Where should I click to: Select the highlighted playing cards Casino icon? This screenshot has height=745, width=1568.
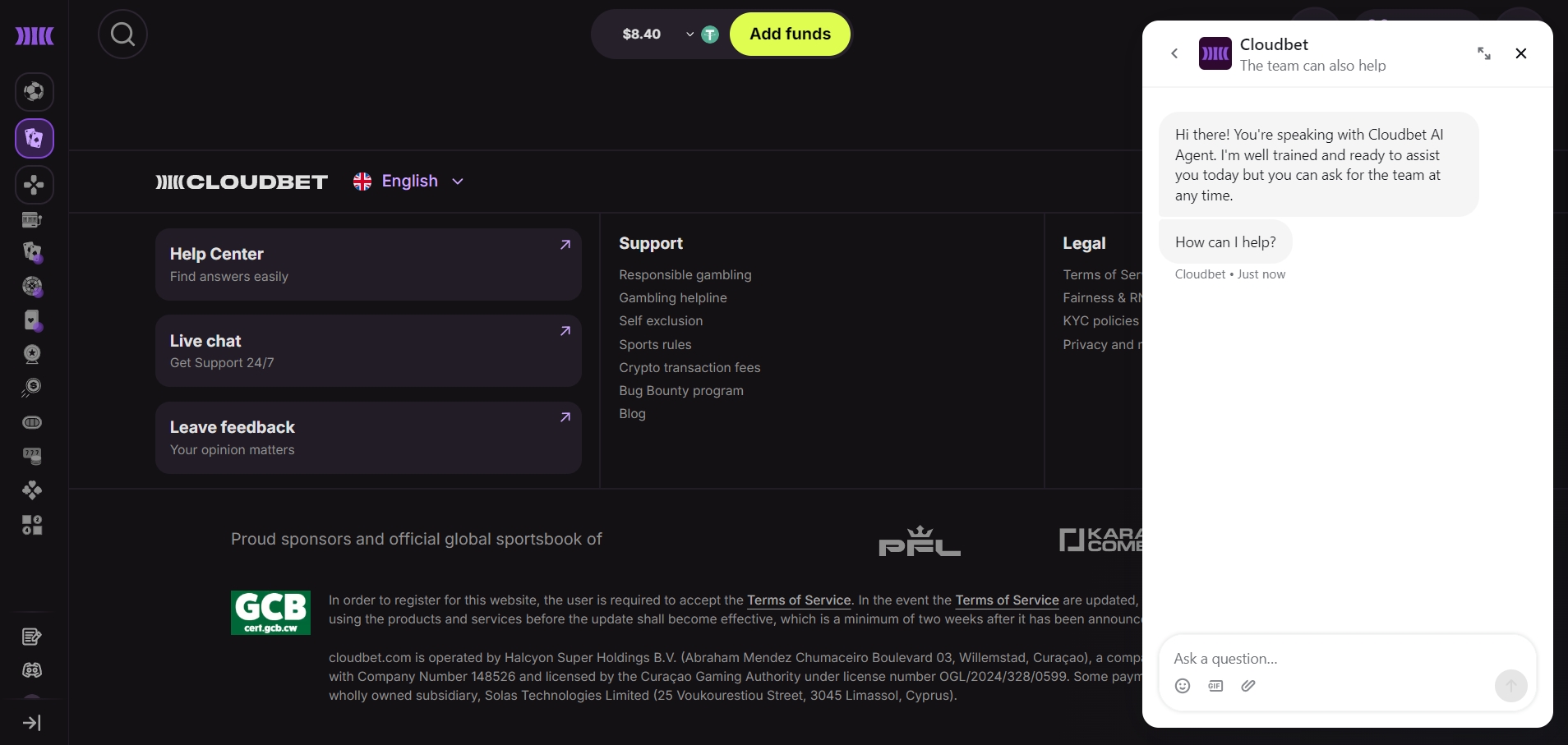pos(34,138)
